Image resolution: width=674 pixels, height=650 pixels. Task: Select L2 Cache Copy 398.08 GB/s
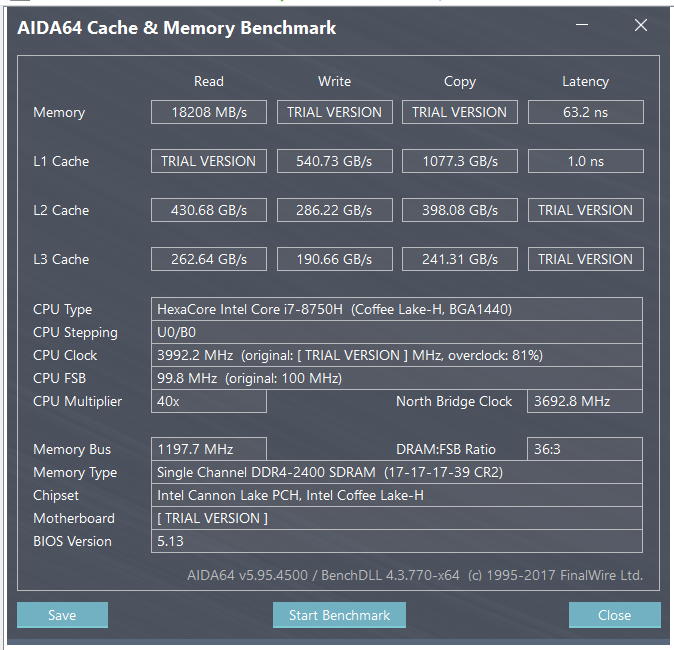[460, 210]
